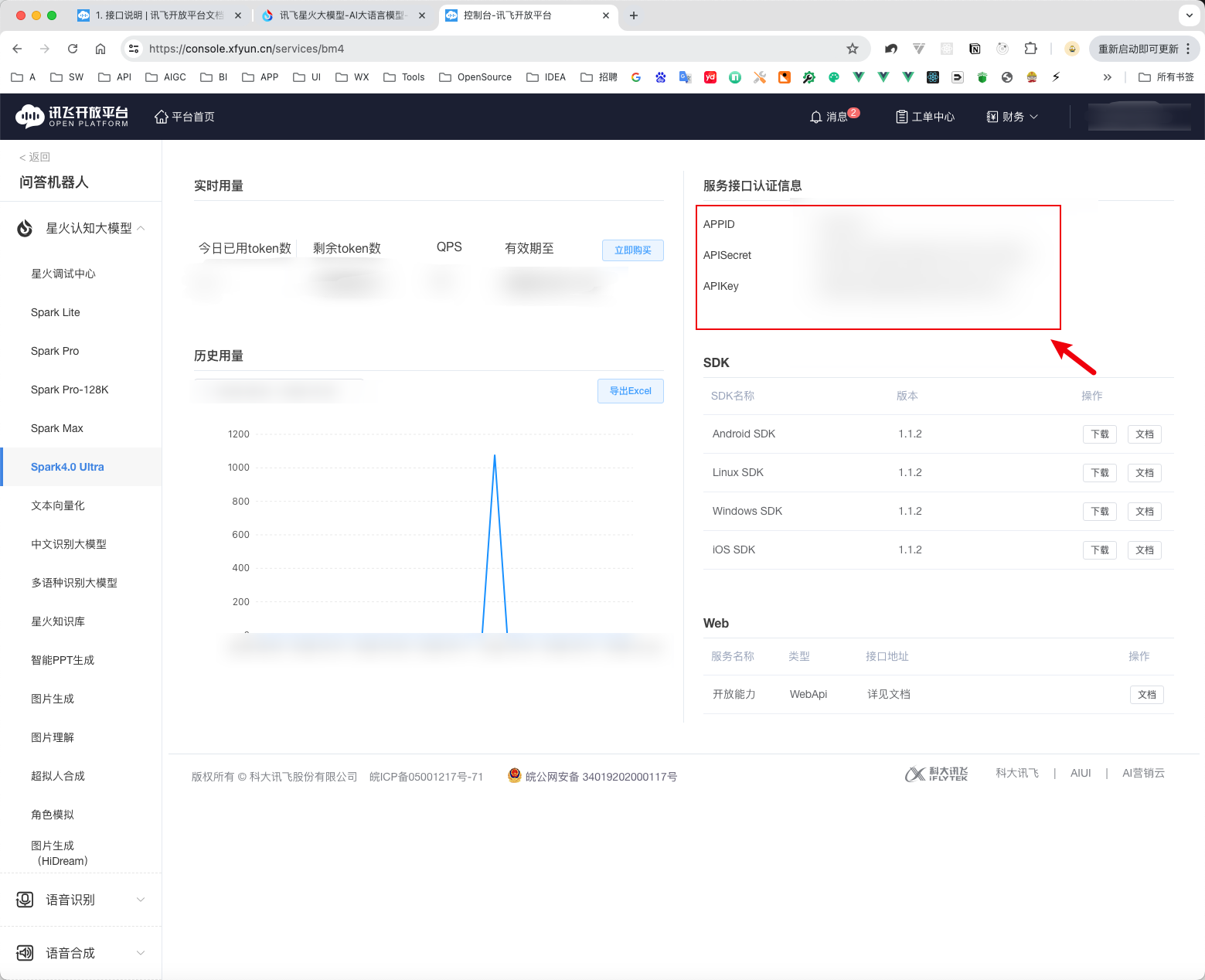
Task: Go back with browser back arrow
Action: 17,49
